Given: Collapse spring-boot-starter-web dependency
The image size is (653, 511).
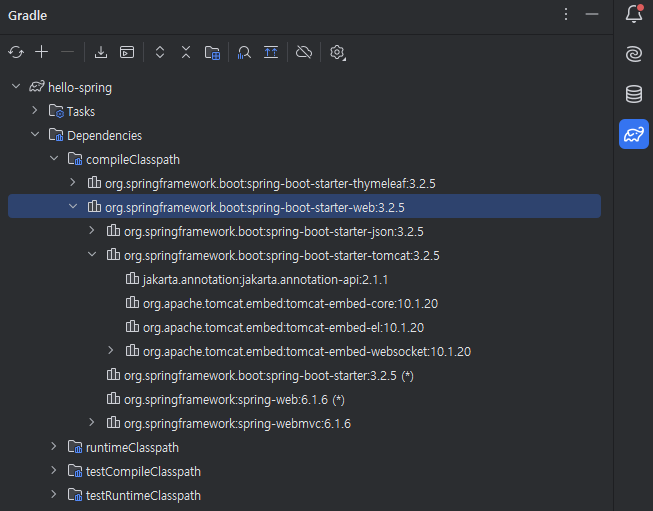Looking at the screenshot, I should pos(73,207).
